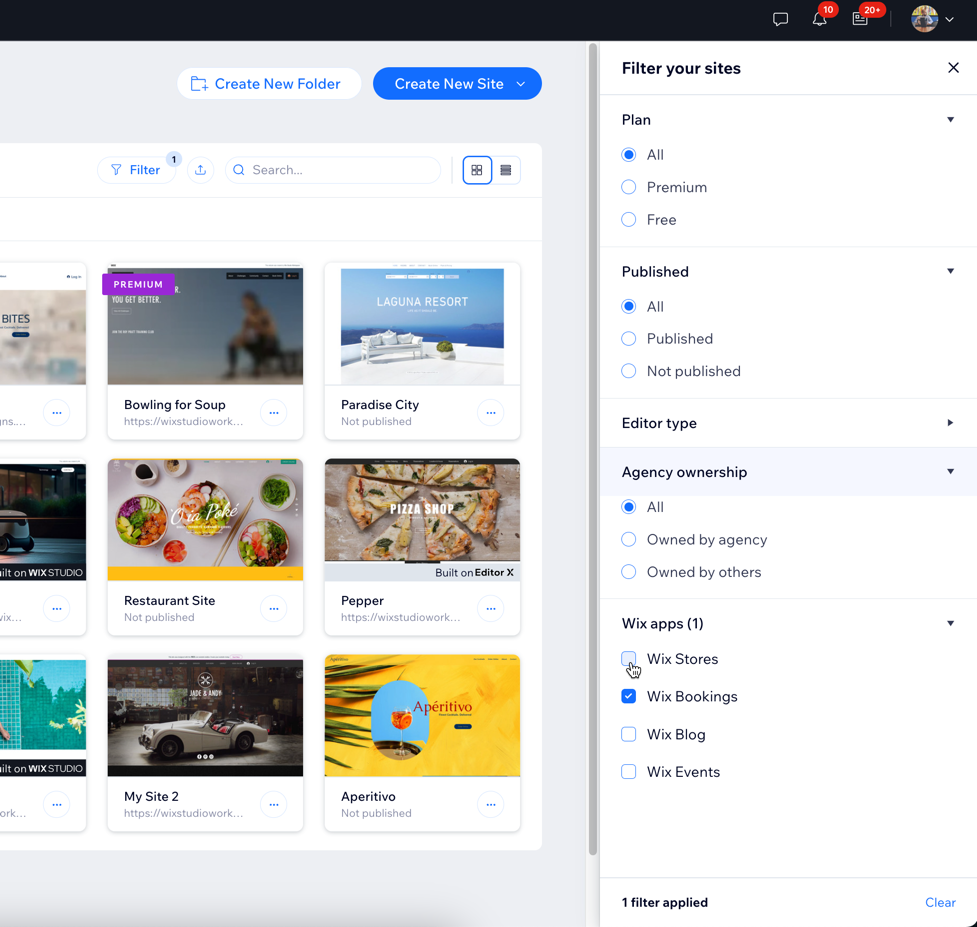Select Agency ownership All radio button
The width and height of the screenshot is (977, 927).
pyautogui.click(x=629, y=507)
